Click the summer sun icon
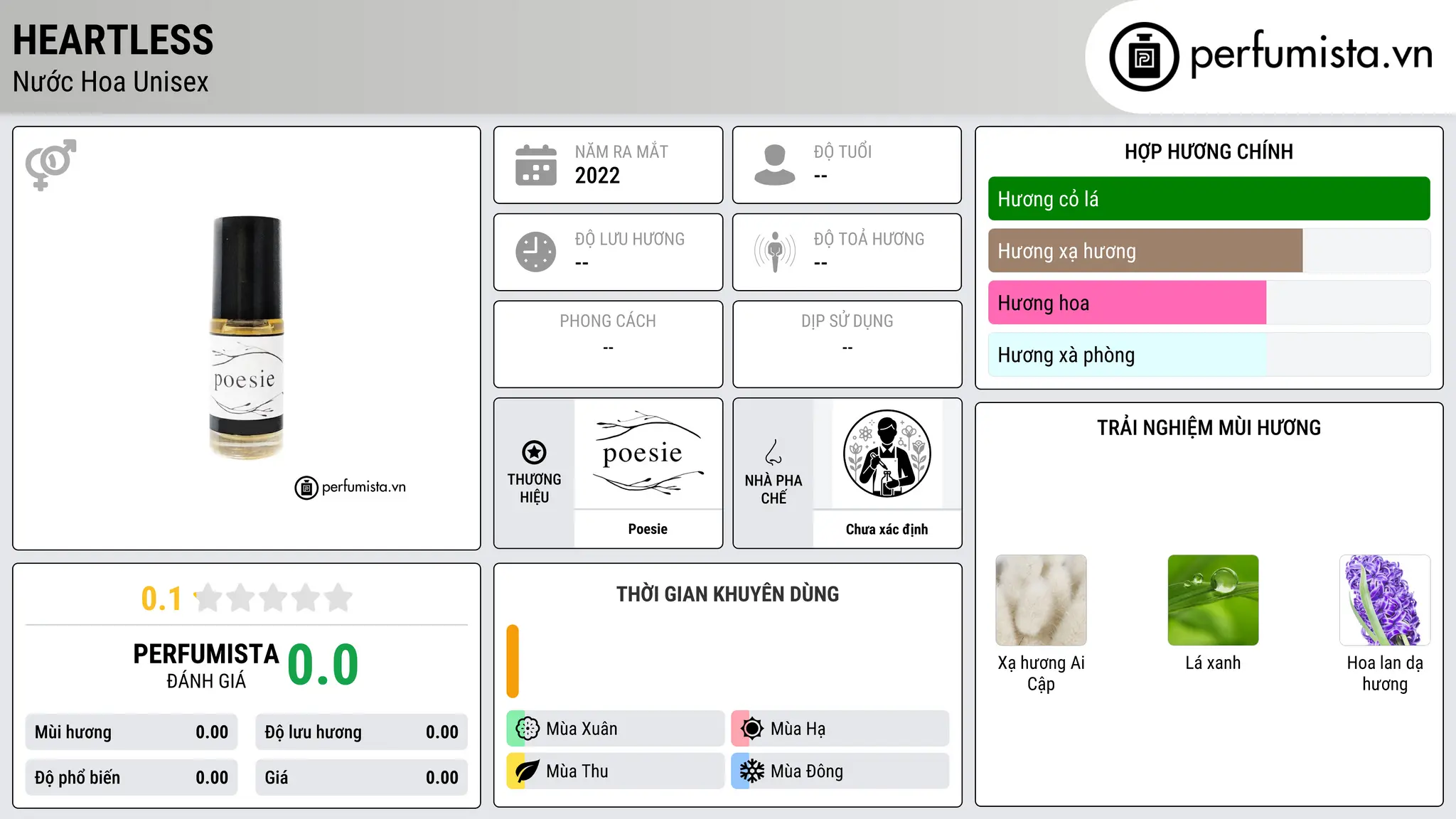The height and width of the screenshot is (819, 1456). click(751, 729)
